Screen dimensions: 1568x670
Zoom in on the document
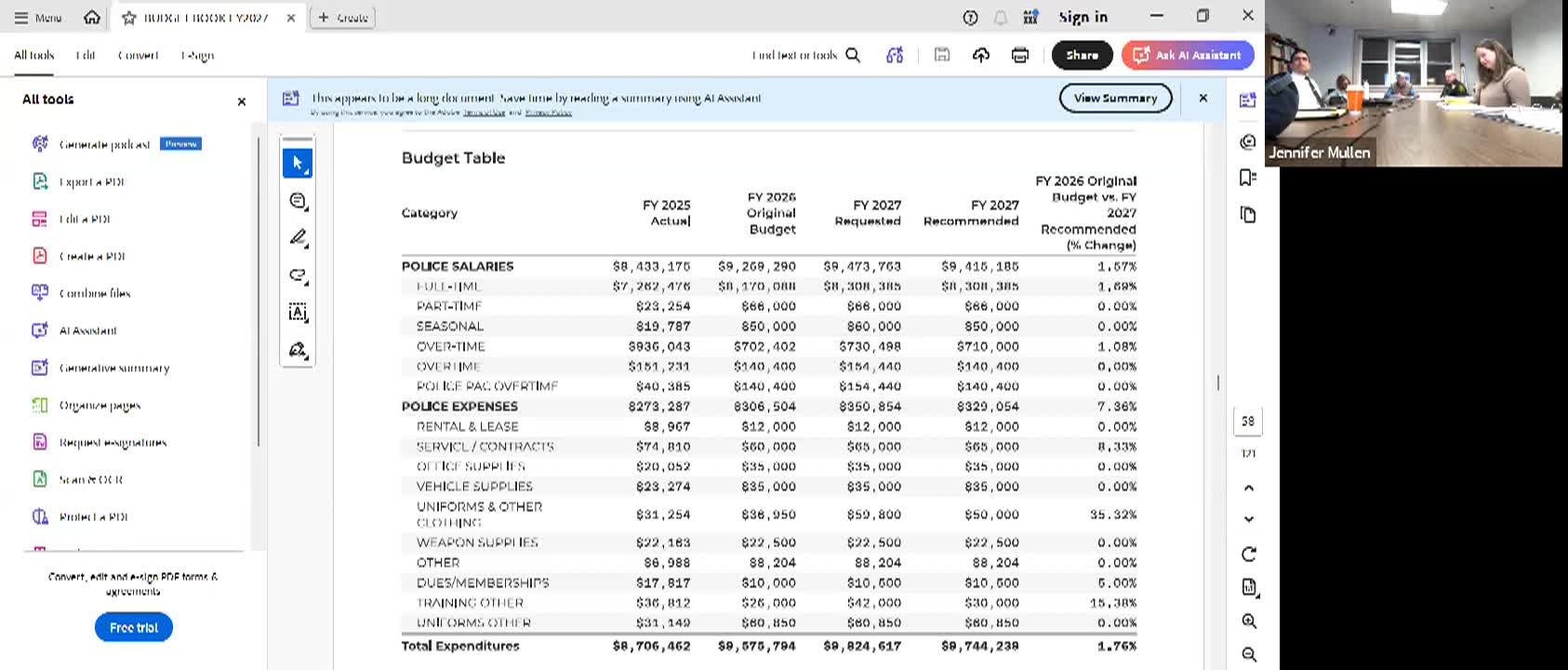[1249, 621]
